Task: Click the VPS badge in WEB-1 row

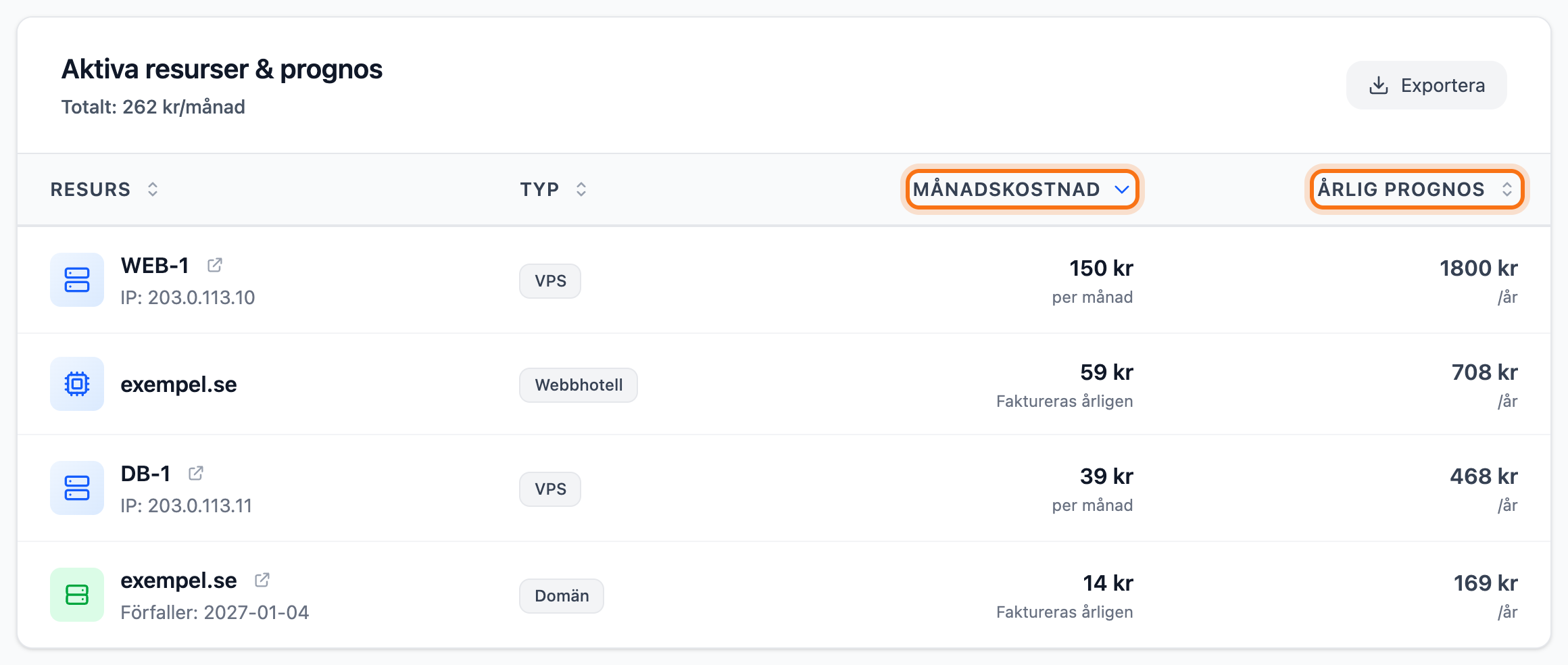Action: pyautogui.click(x=550, y=281)
